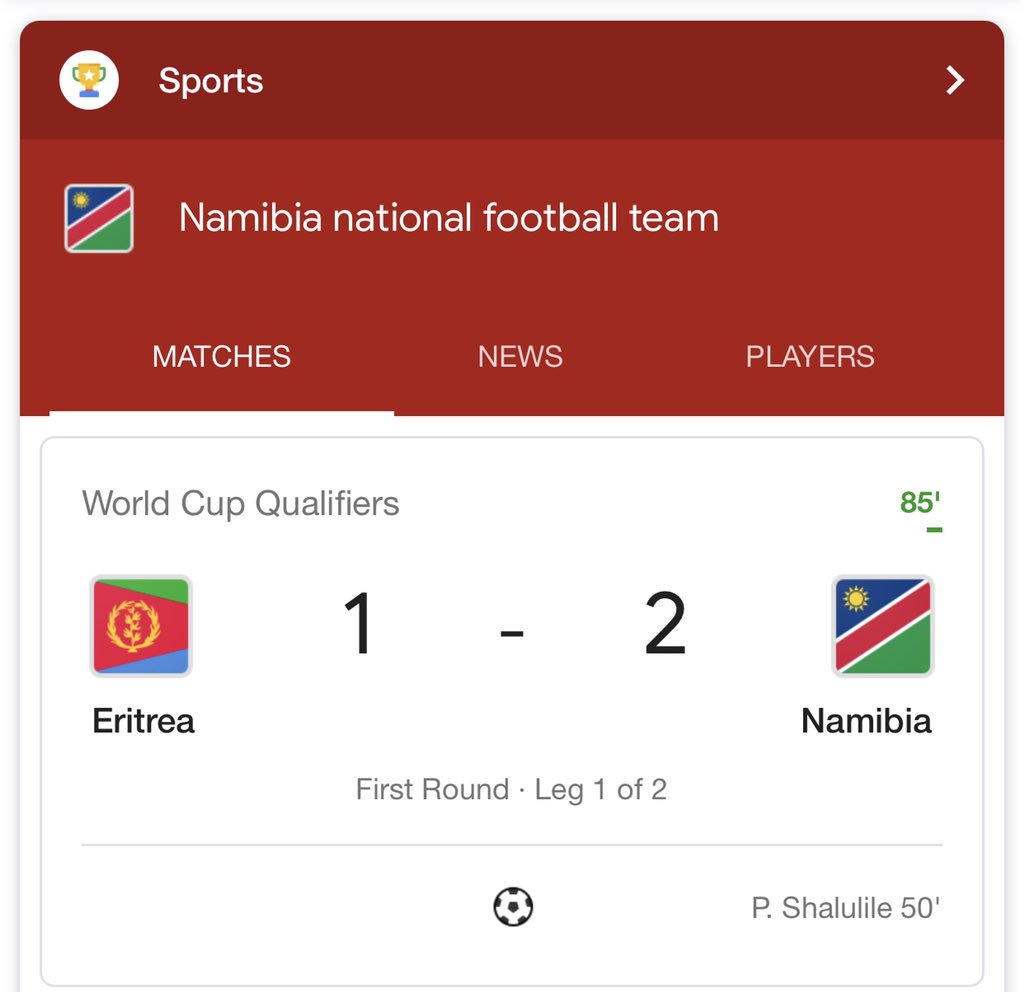The height and width of the screenshot is (992, 1024).
Task: Click the Namibia flag in the team header
Action: click(99, 218)
